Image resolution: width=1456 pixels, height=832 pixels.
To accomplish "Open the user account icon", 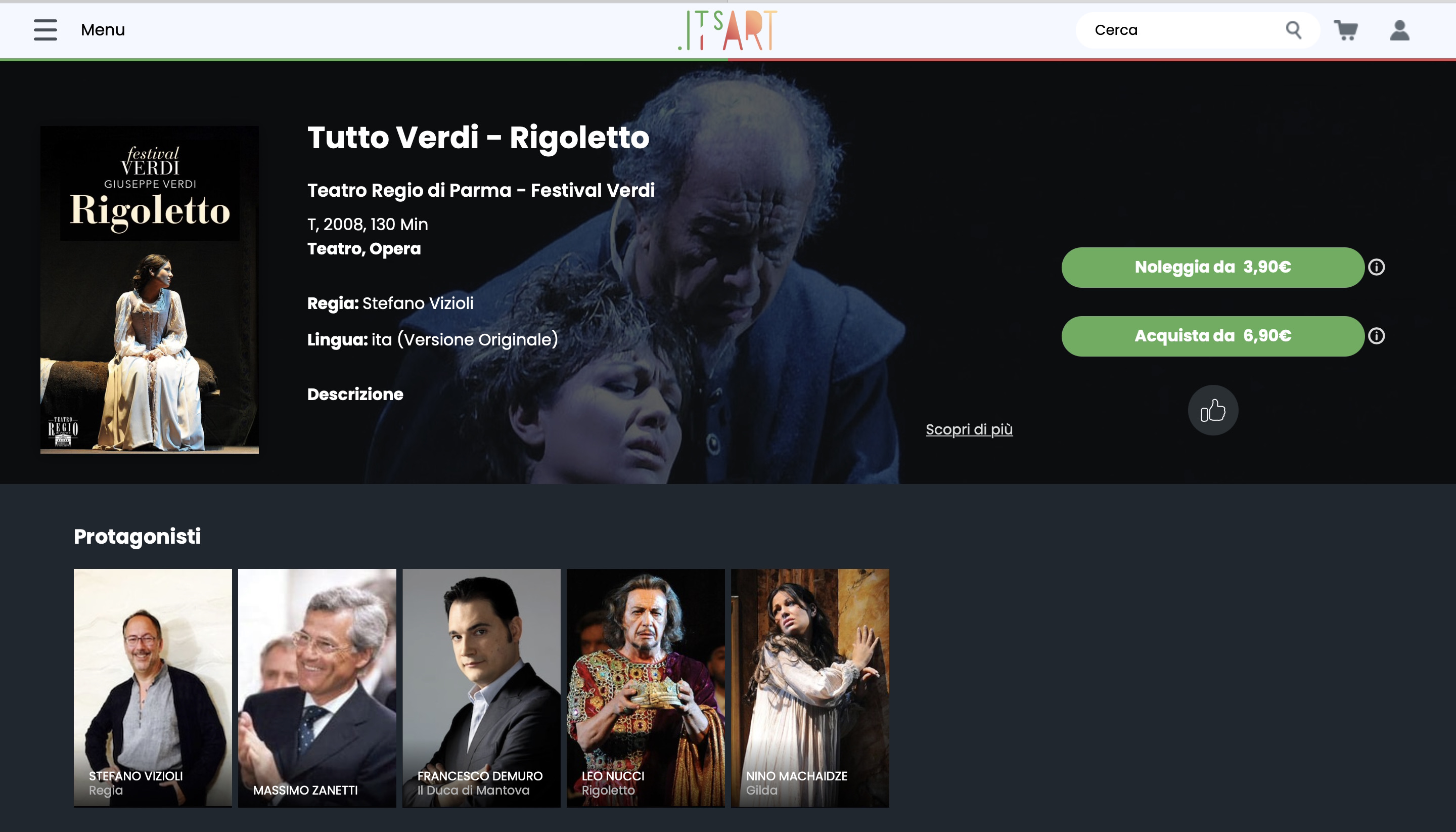I will coord(1399,30).
